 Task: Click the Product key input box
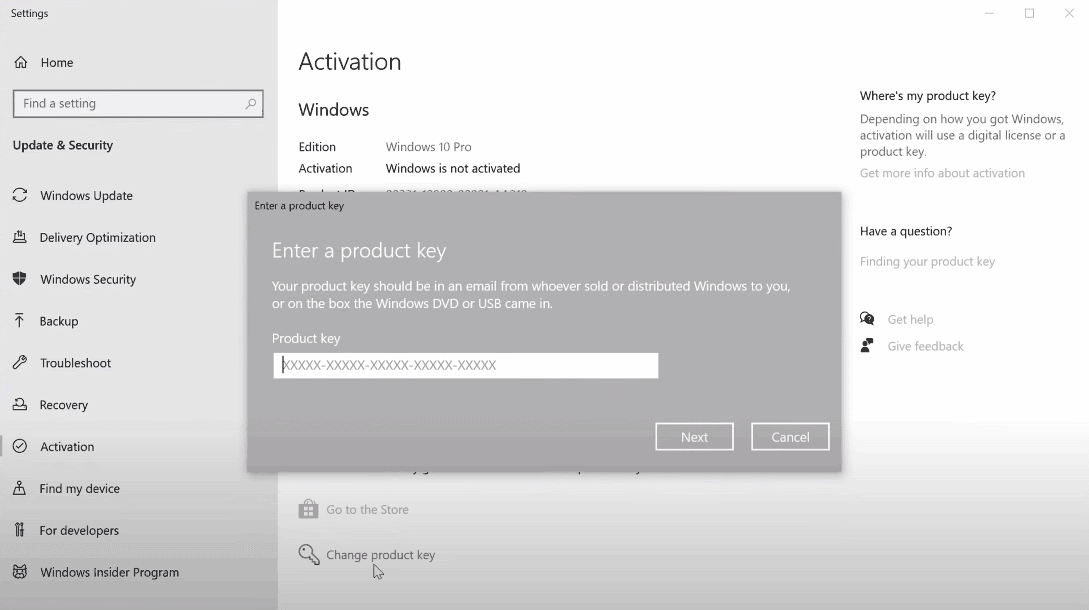tap(465, 365)
